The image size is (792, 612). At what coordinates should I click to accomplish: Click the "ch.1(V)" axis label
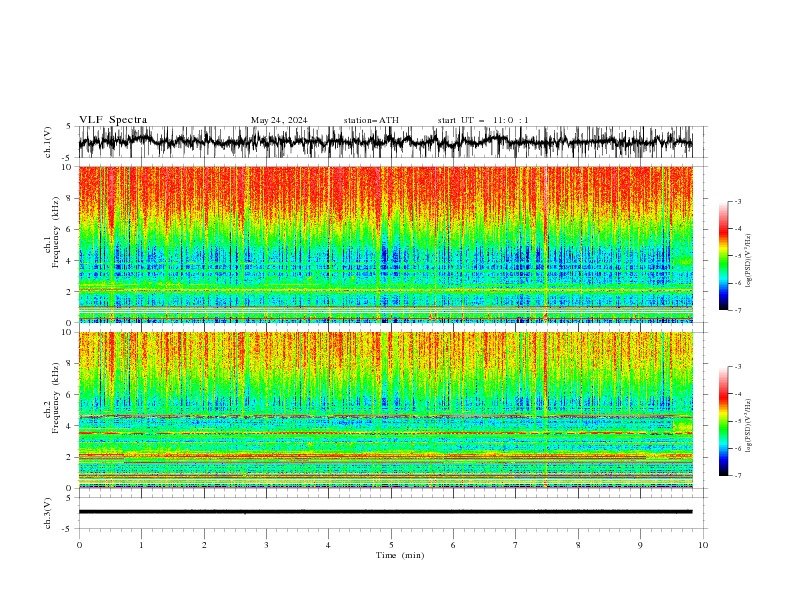(48, 142)
